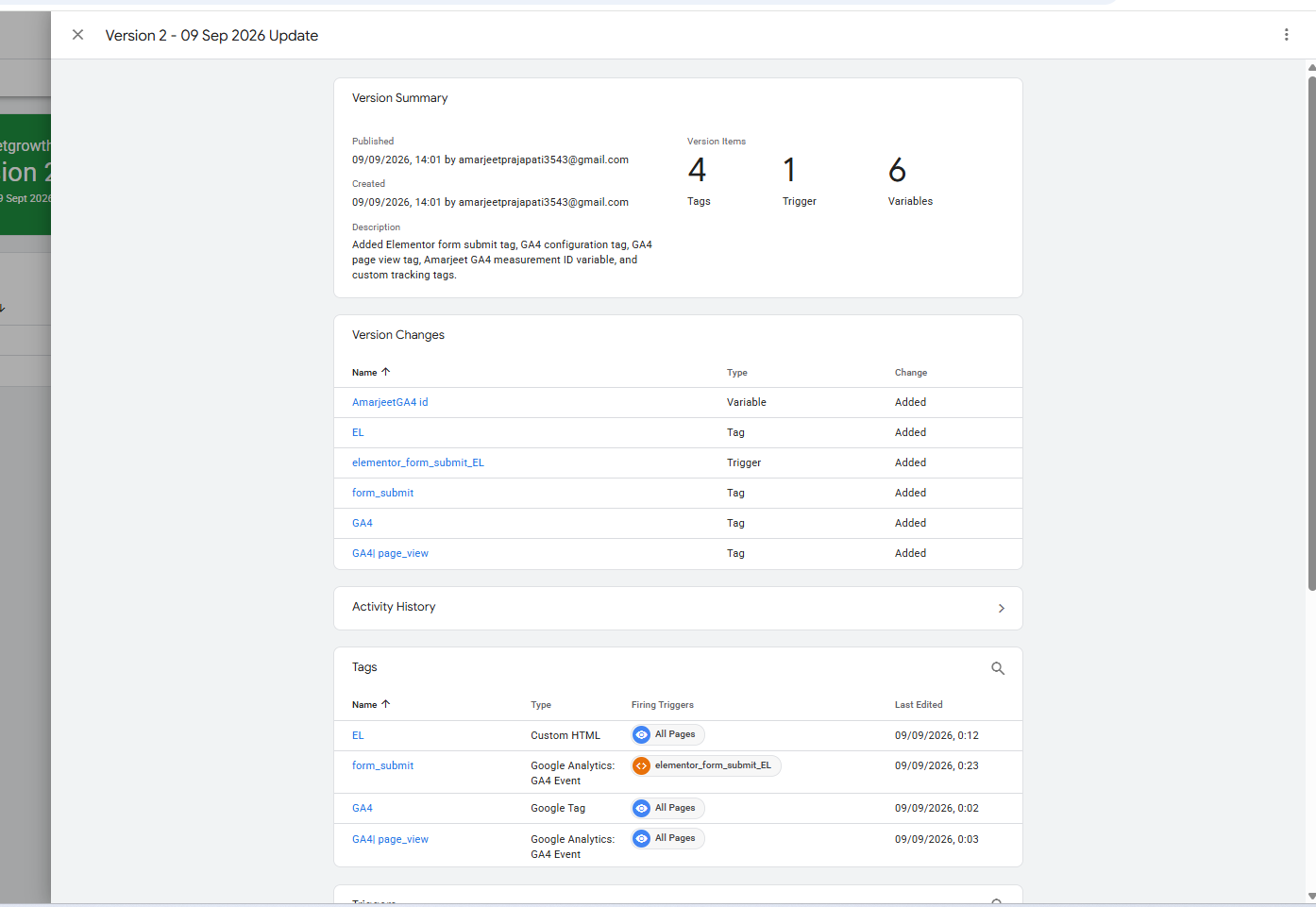Click the All Pages trigger icon for EL

click(x=642, y=734)
